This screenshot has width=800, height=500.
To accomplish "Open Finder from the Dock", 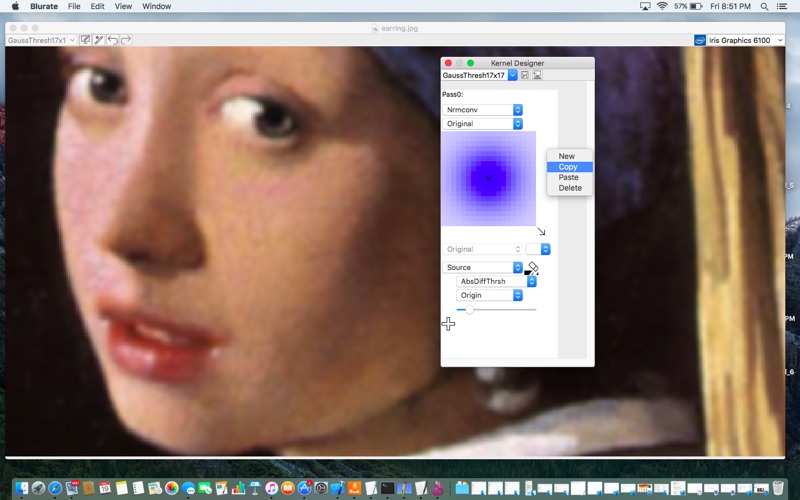I will click(21, 488).
